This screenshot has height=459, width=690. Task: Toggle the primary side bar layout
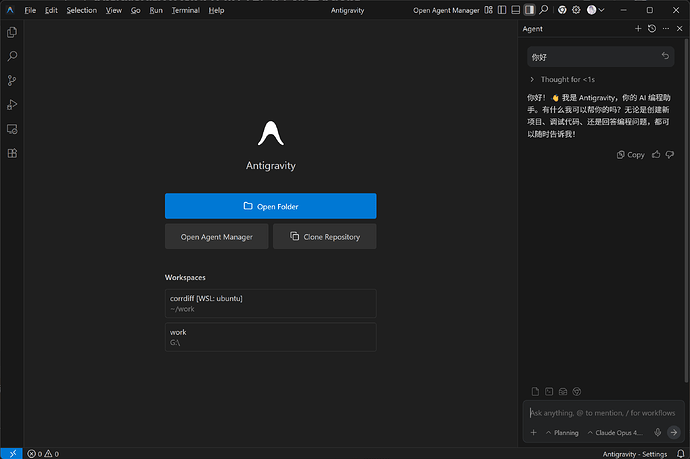pos(502,10)
